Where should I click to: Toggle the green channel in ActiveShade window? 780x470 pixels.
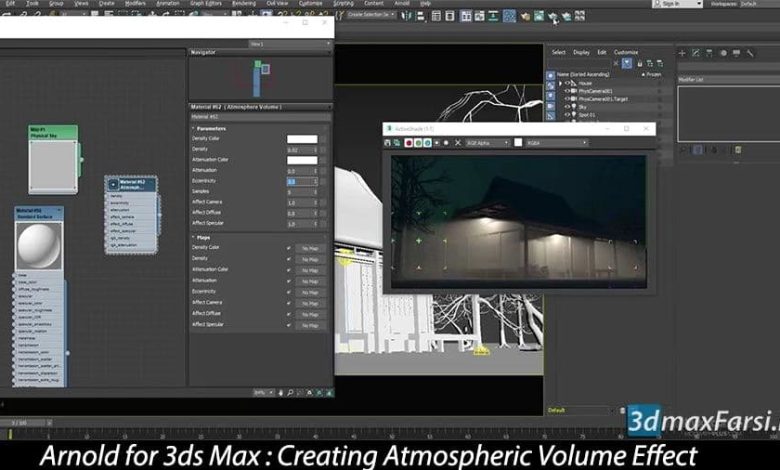418,143
